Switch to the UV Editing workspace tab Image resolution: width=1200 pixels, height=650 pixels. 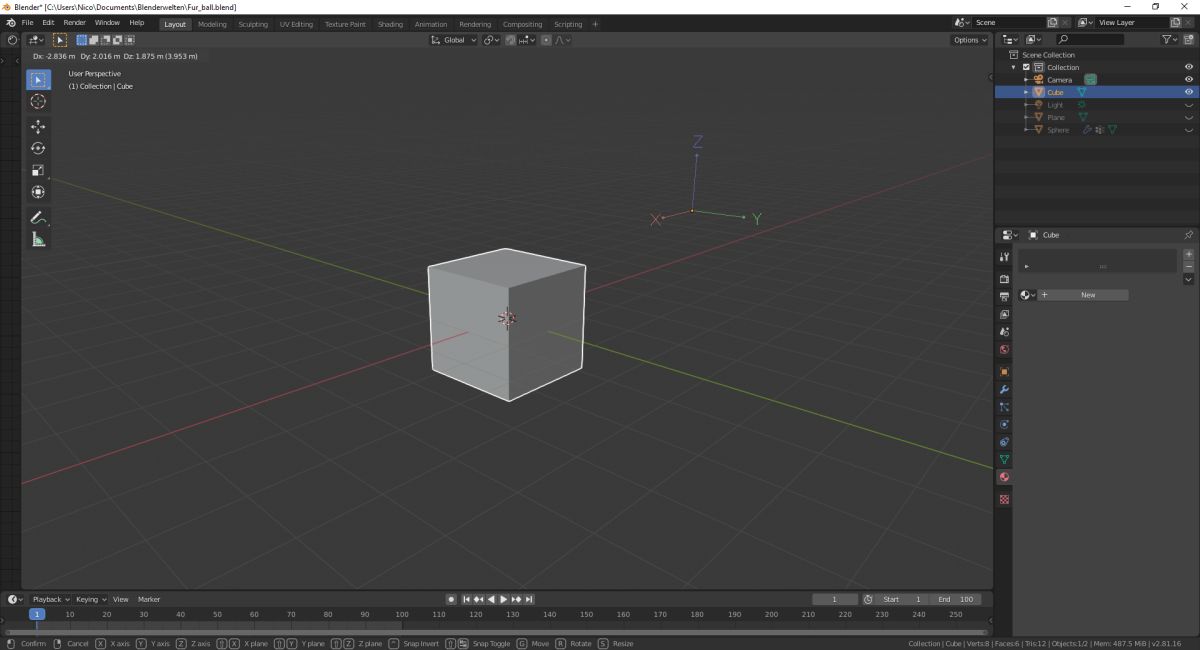tap(296, 24)
